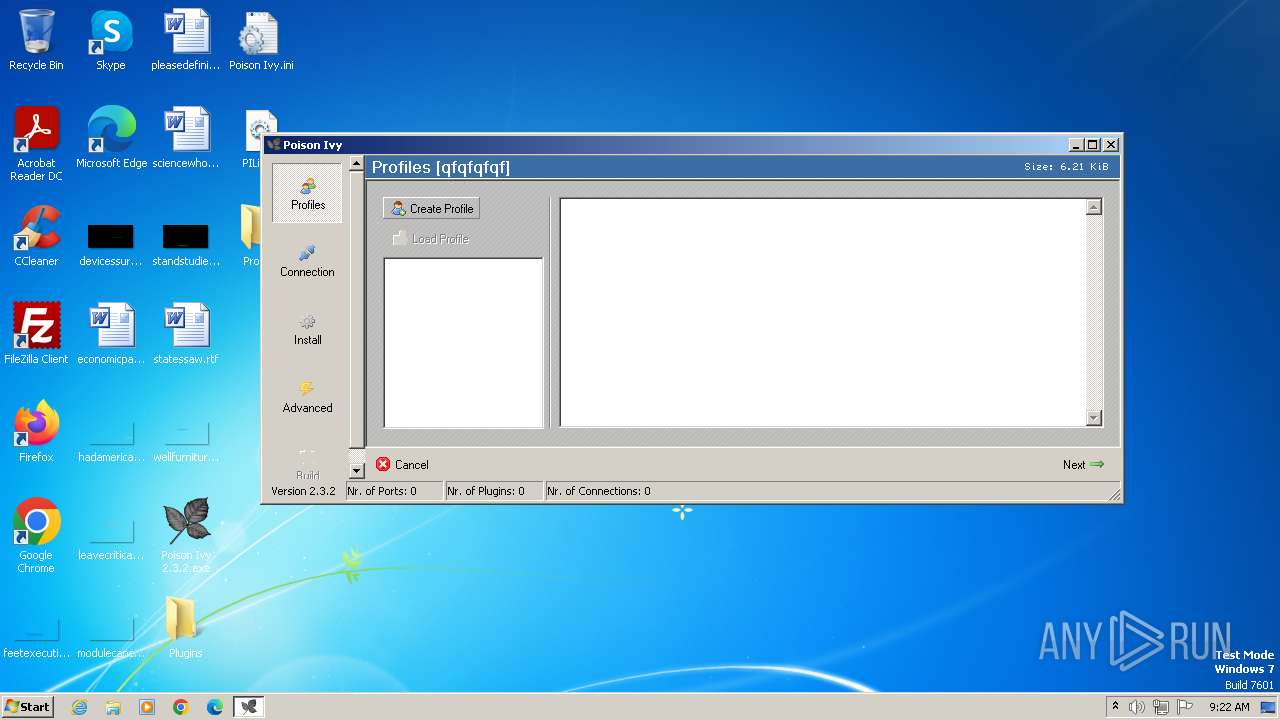The height and width of the screenshot is (720, 1280).
Task: Select the pleasedefini... document icon
Action: click(186, 41)
